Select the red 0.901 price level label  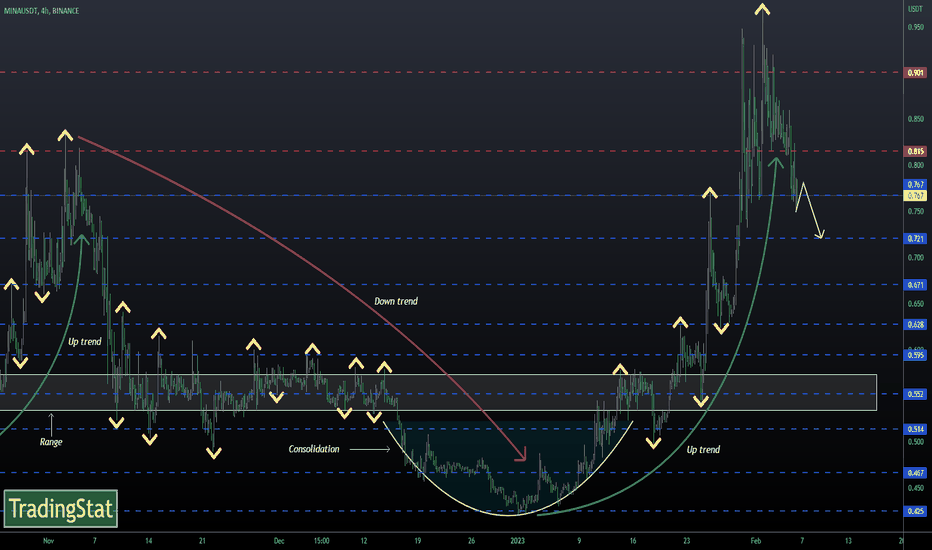point(915,73)
